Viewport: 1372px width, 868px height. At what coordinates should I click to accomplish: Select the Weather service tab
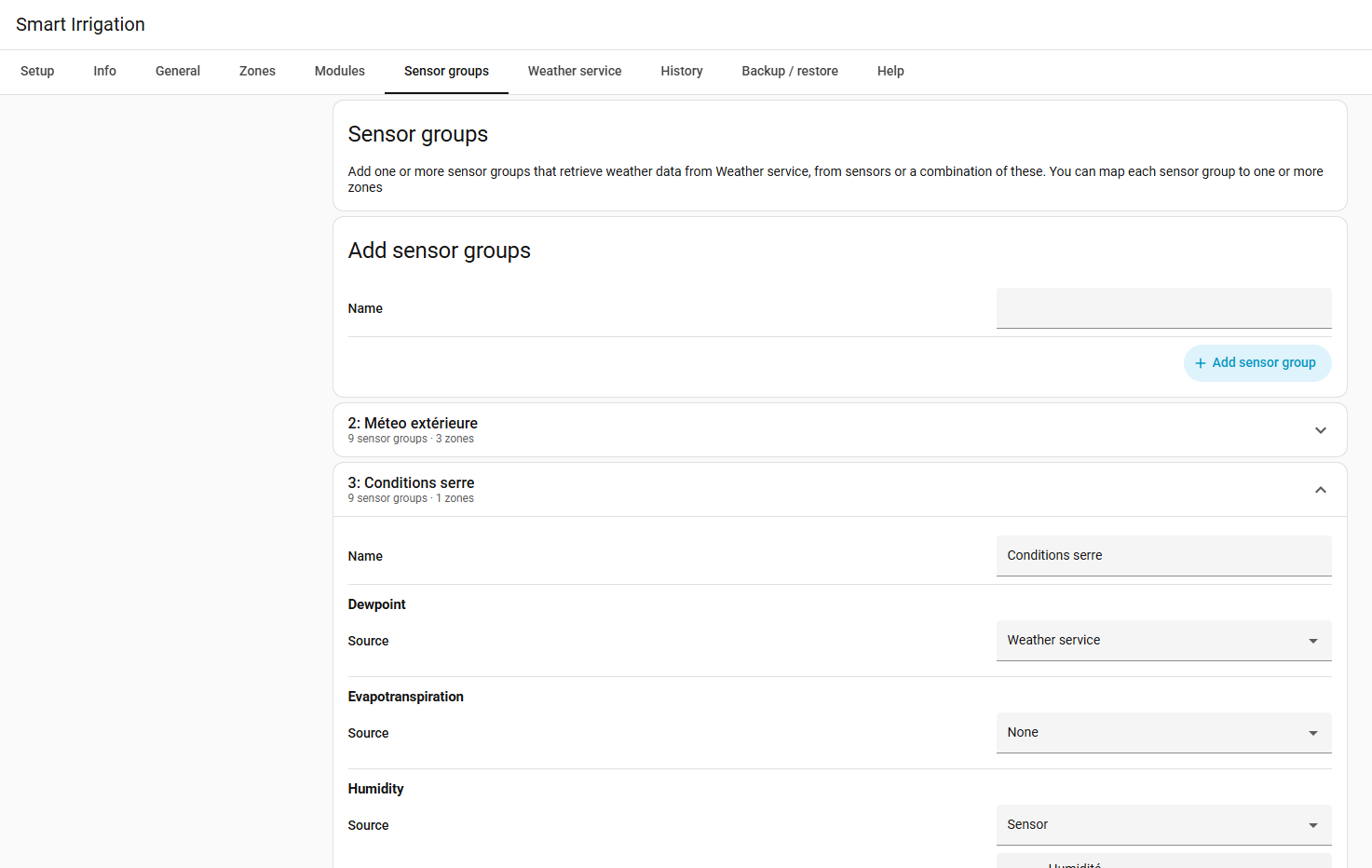pos(575,72)
